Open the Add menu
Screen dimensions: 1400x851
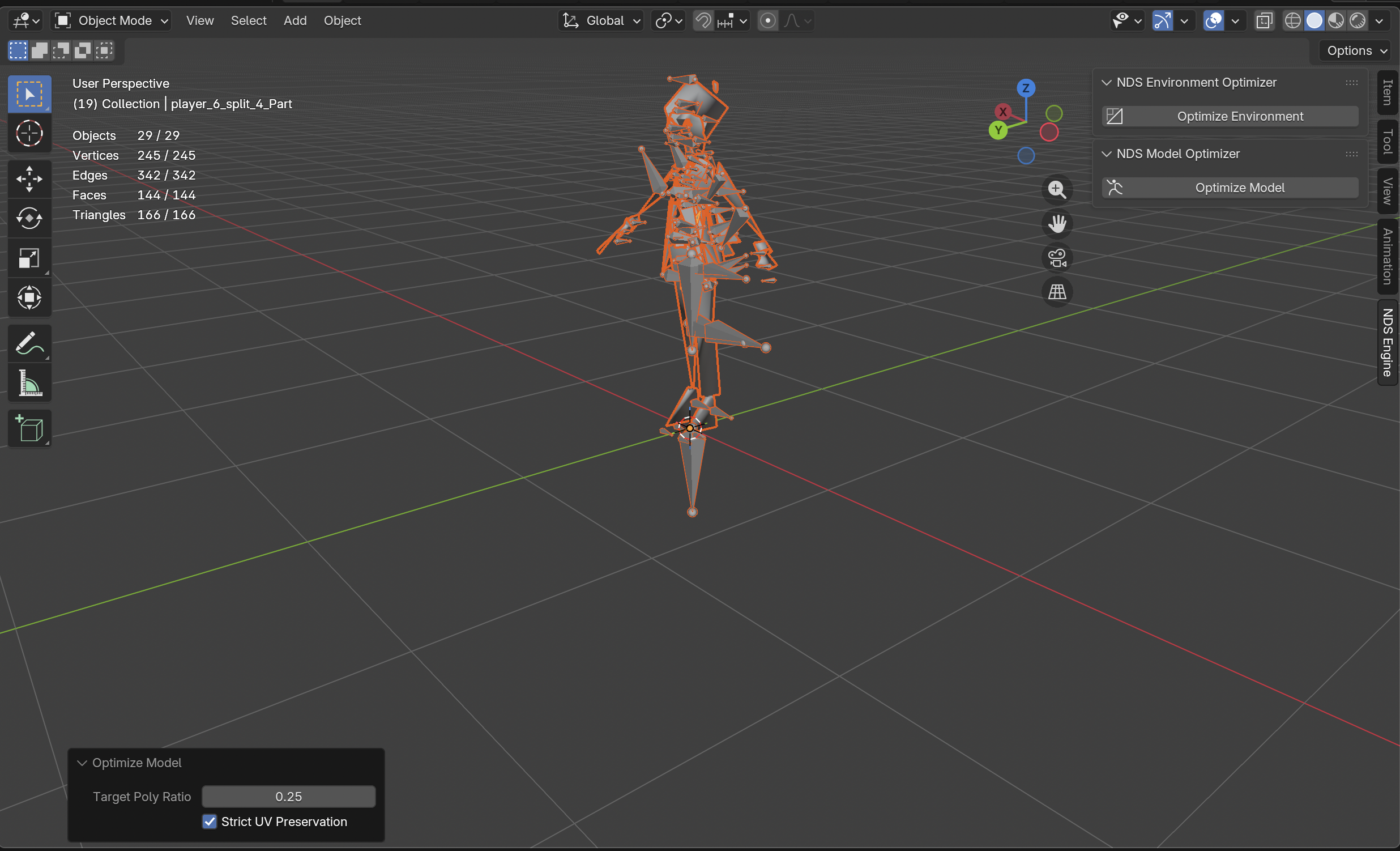coord(295,21)
